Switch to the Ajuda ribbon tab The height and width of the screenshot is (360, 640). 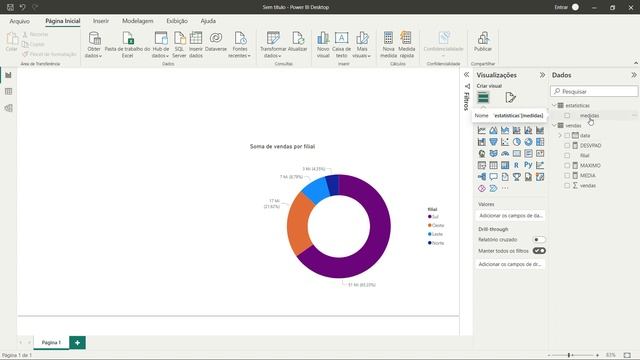pos(208,21)
